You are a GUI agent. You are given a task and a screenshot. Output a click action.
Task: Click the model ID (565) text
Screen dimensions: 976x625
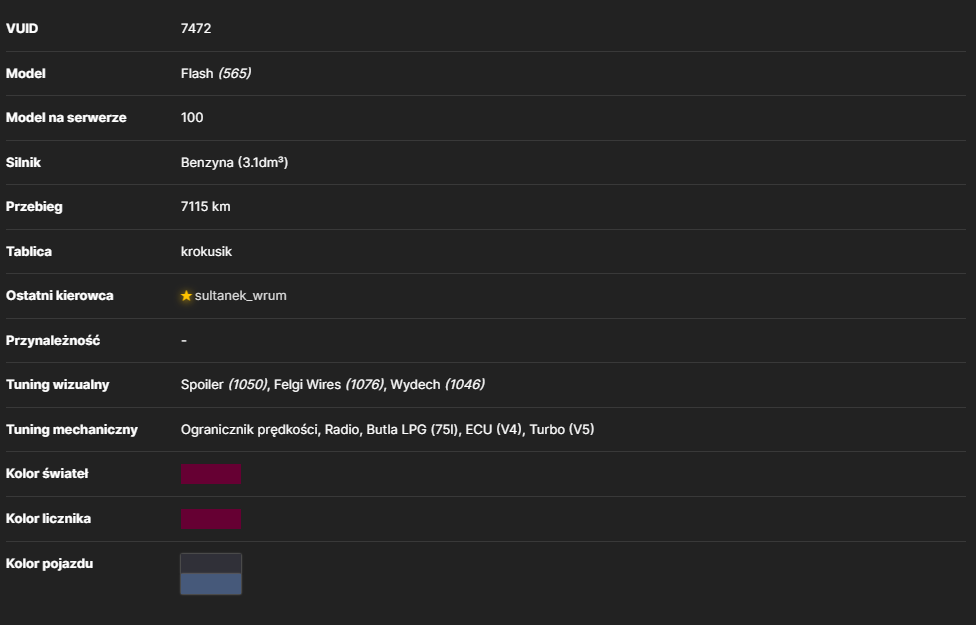coord(234,73)
